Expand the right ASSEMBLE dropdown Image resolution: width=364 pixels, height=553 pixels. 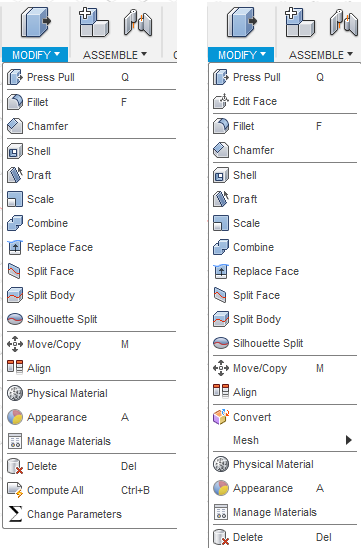tap(321, 55)
